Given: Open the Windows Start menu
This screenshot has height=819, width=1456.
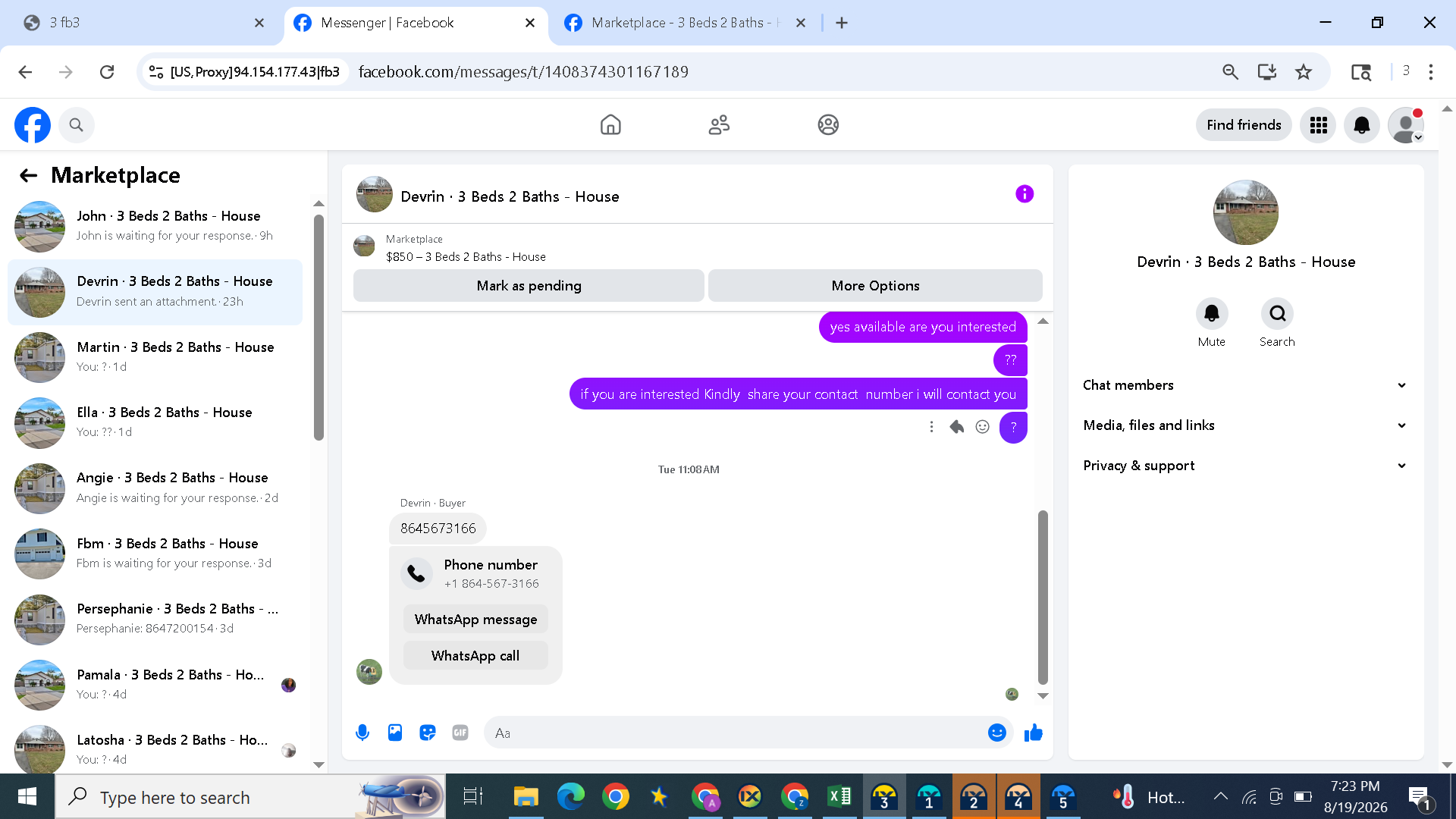Looking at the screenshot, I should pyautogui.click(x=27, y=796).
